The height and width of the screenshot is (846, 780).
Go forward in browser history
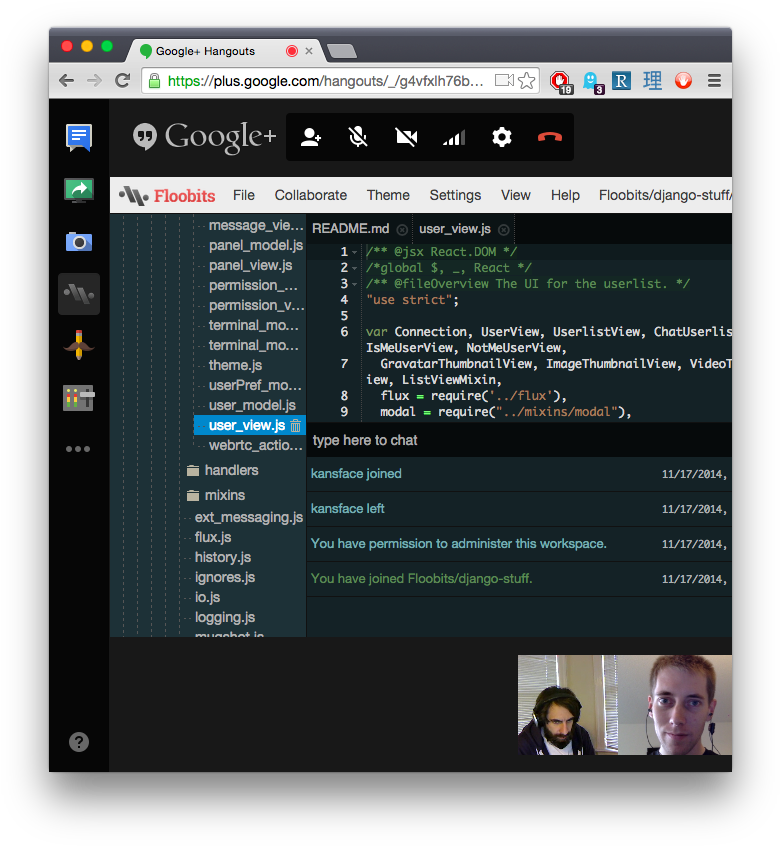94,80
